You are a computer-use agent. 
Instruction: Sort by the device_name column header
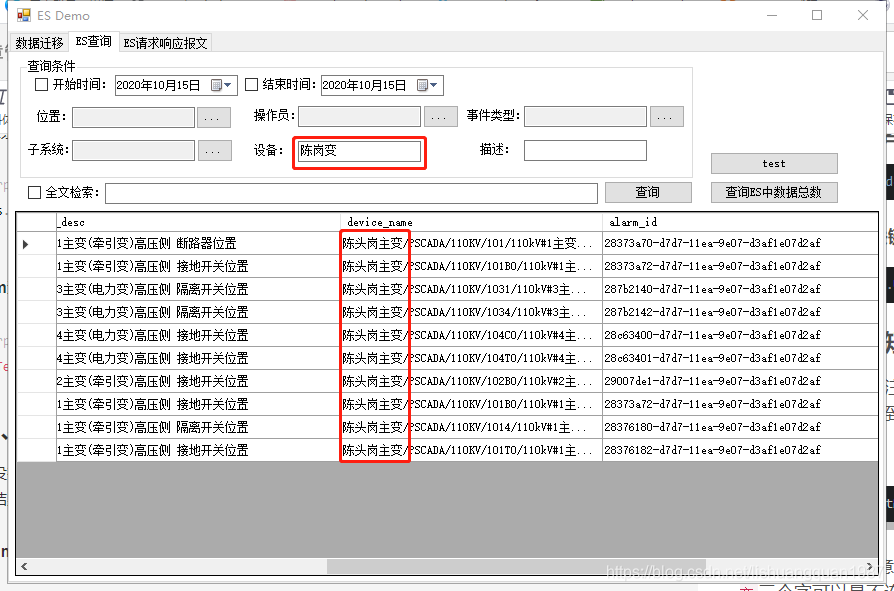point(471,221)
